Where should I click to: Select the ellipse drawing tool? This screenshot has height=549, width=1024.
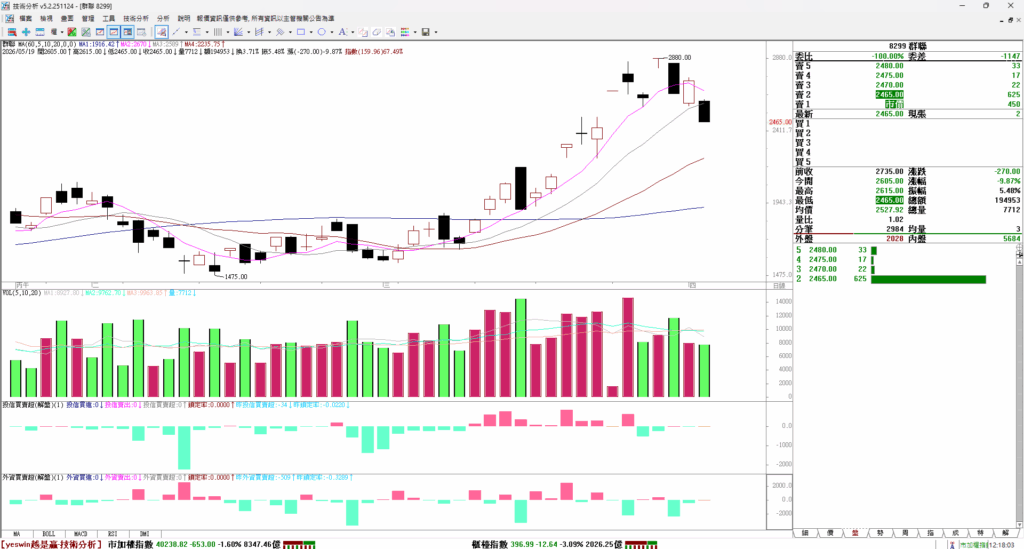coord(321,31)
